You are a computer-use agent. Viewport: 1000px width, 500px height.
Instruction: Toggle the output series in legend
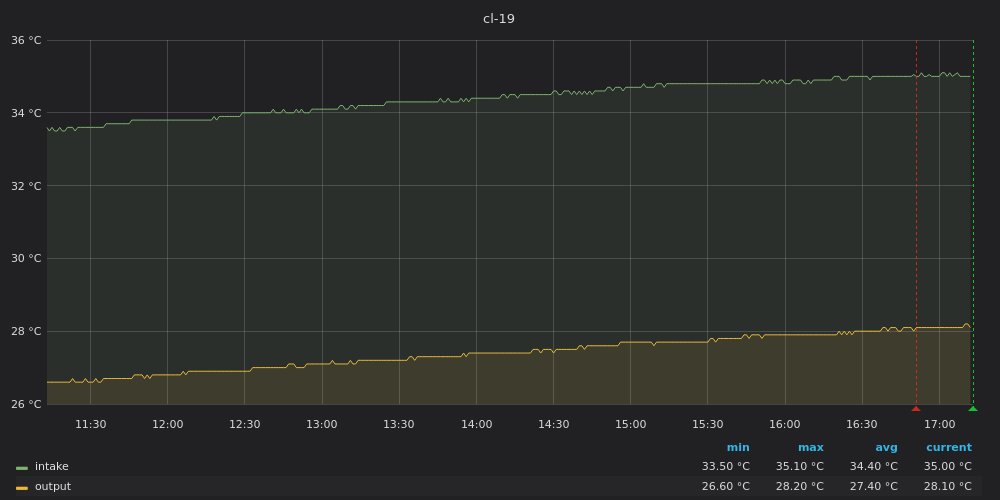point(53,487)
